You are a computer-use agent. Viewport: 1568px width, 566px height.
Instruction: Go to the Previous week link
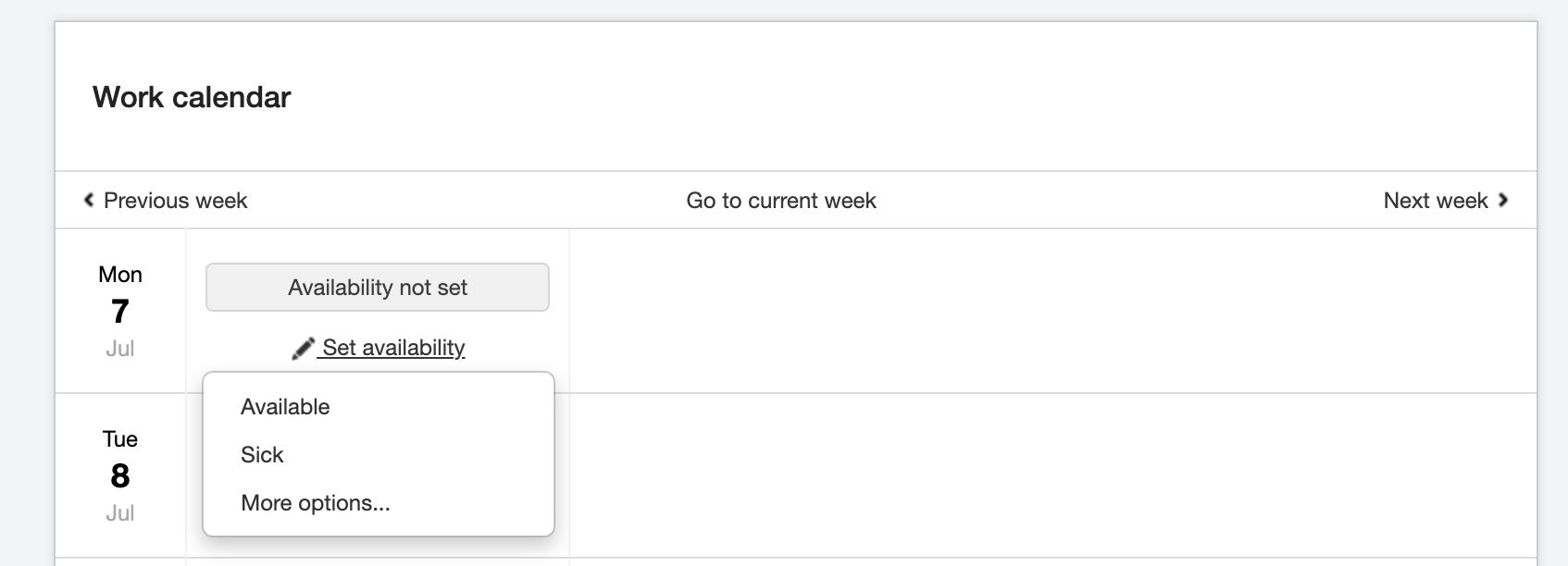[175, 201]
